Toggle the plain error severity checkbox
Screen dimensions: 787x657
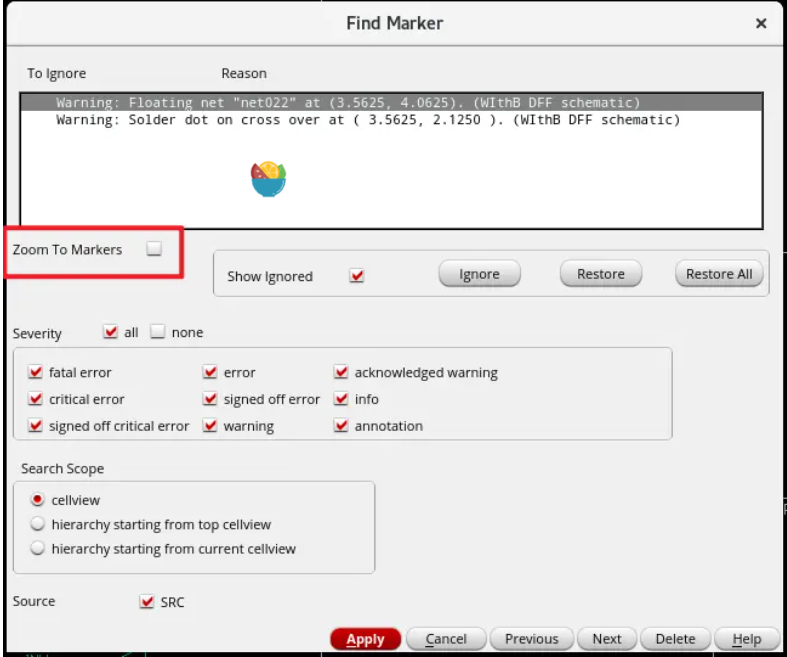click(x=210, y=372)
